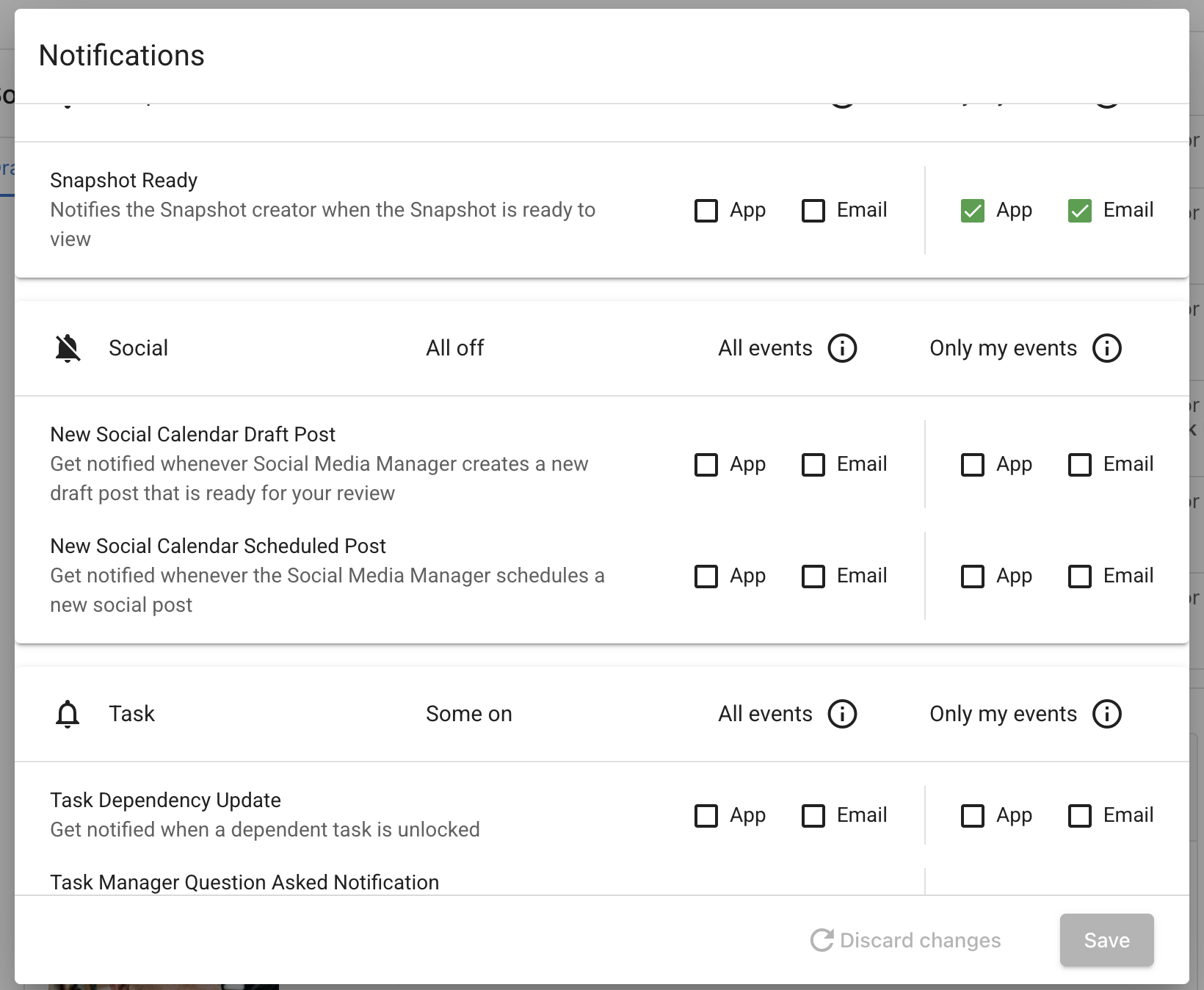Viewport: 1204px width, 990px height.
Task: Check Only my events App for Draft Post
Action: click(x=973, y=465)
